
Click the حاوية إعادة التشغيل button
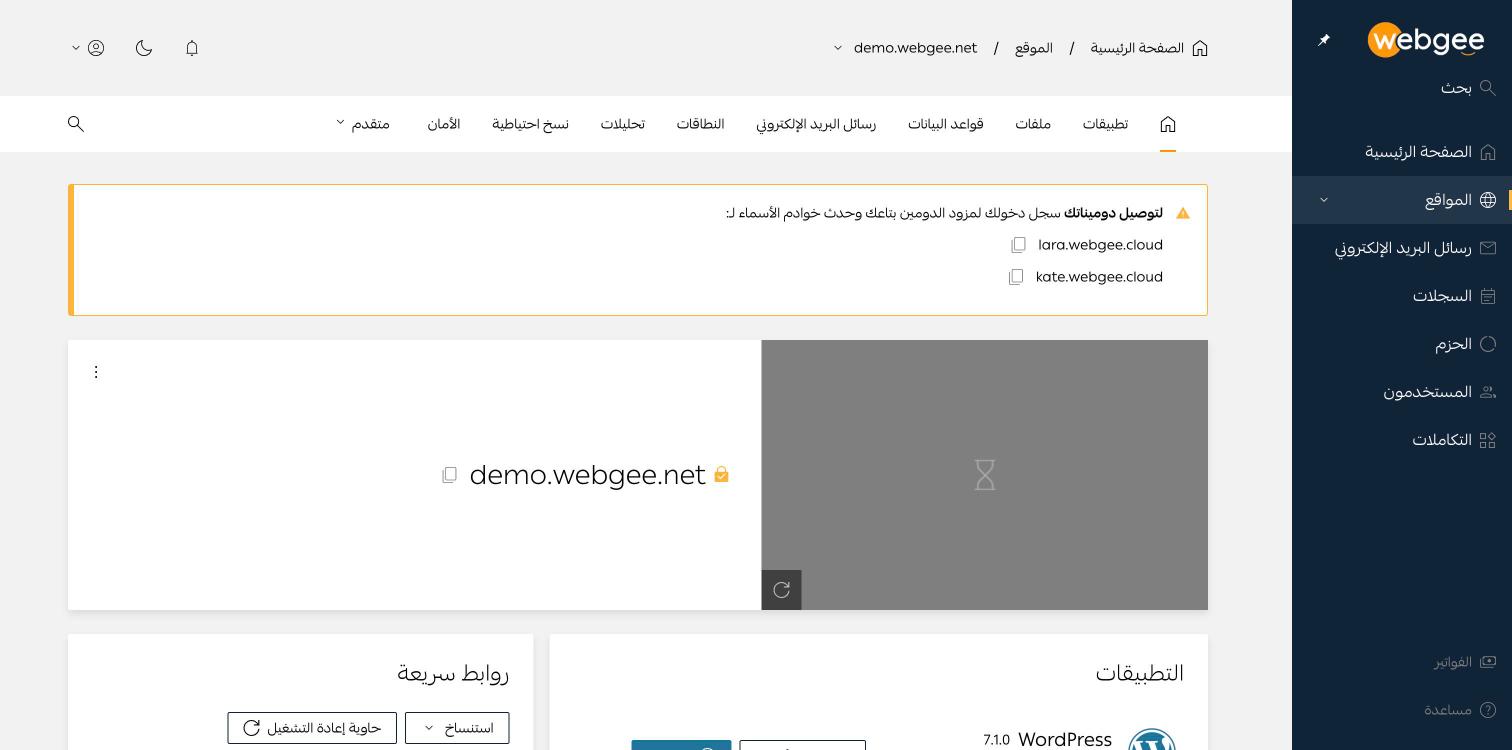[312, 728]
